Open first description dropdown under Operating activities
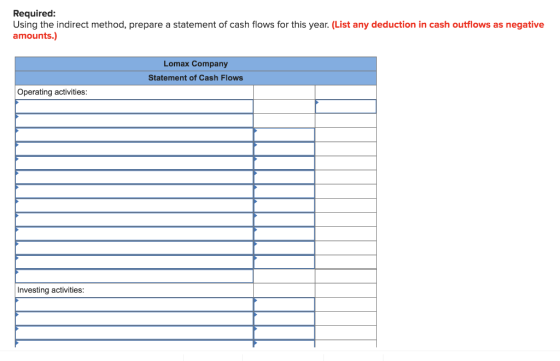560x361 pixels. point(134,106)
